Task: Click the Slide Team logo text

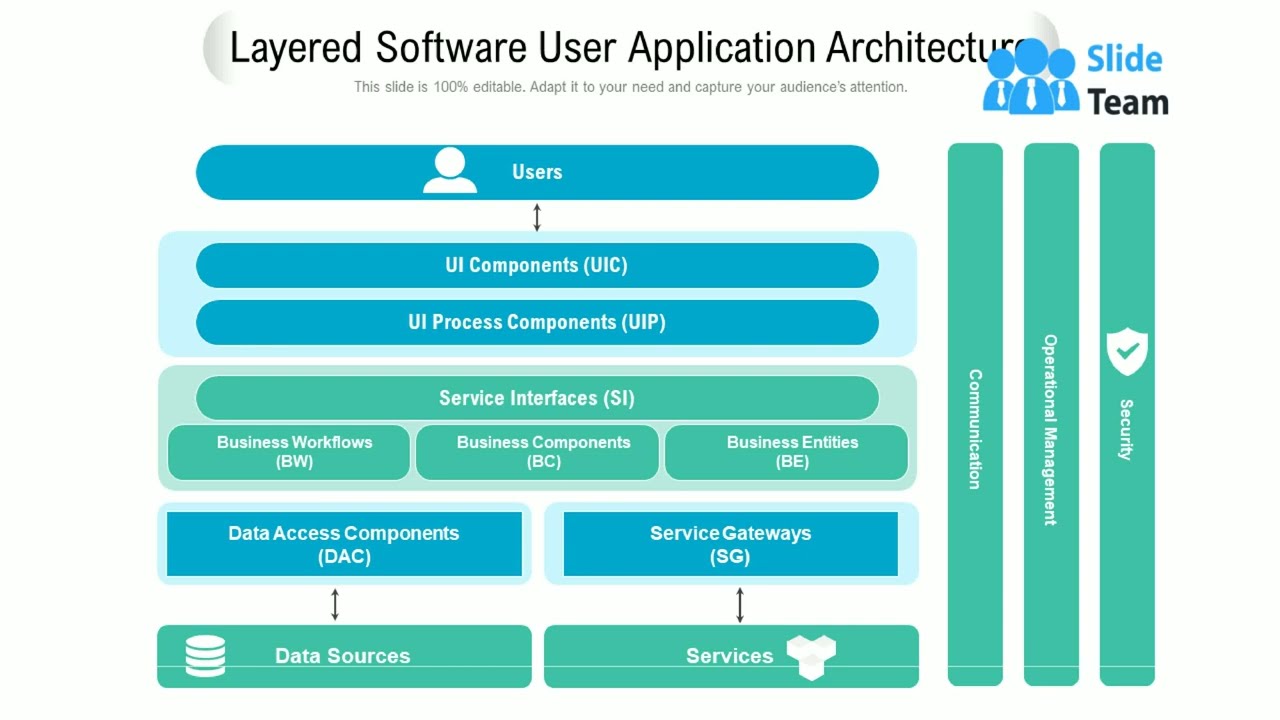Action: point(1127,80)
